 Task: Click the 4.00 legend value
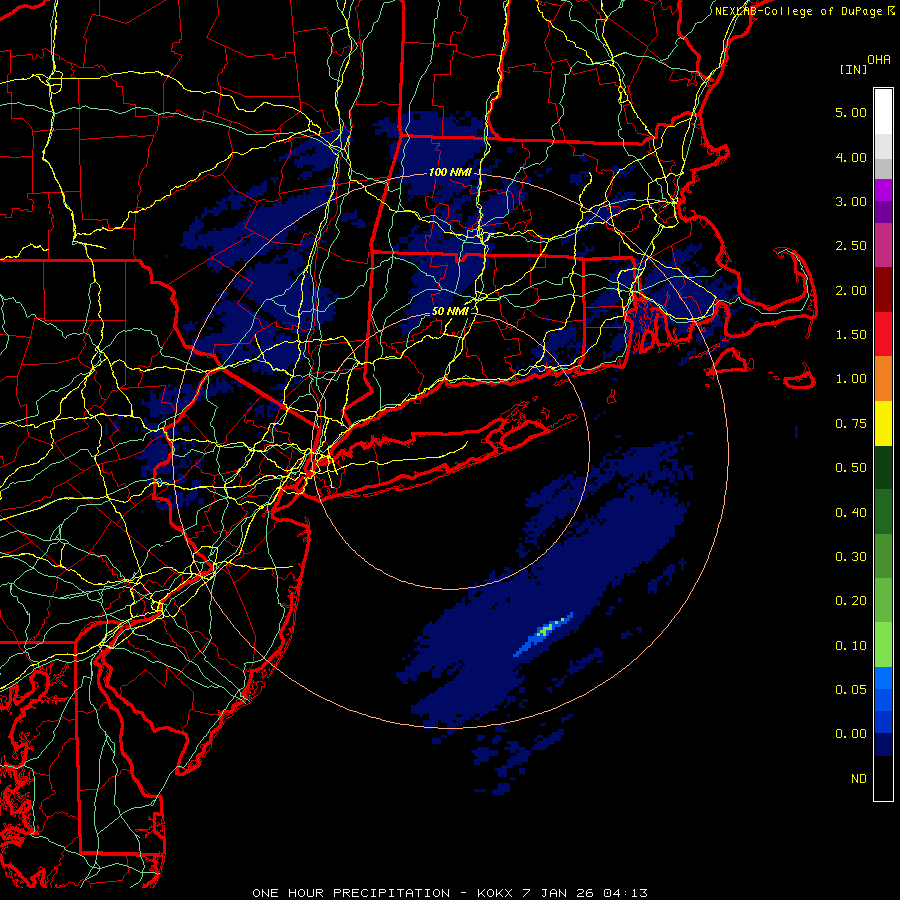851,157
